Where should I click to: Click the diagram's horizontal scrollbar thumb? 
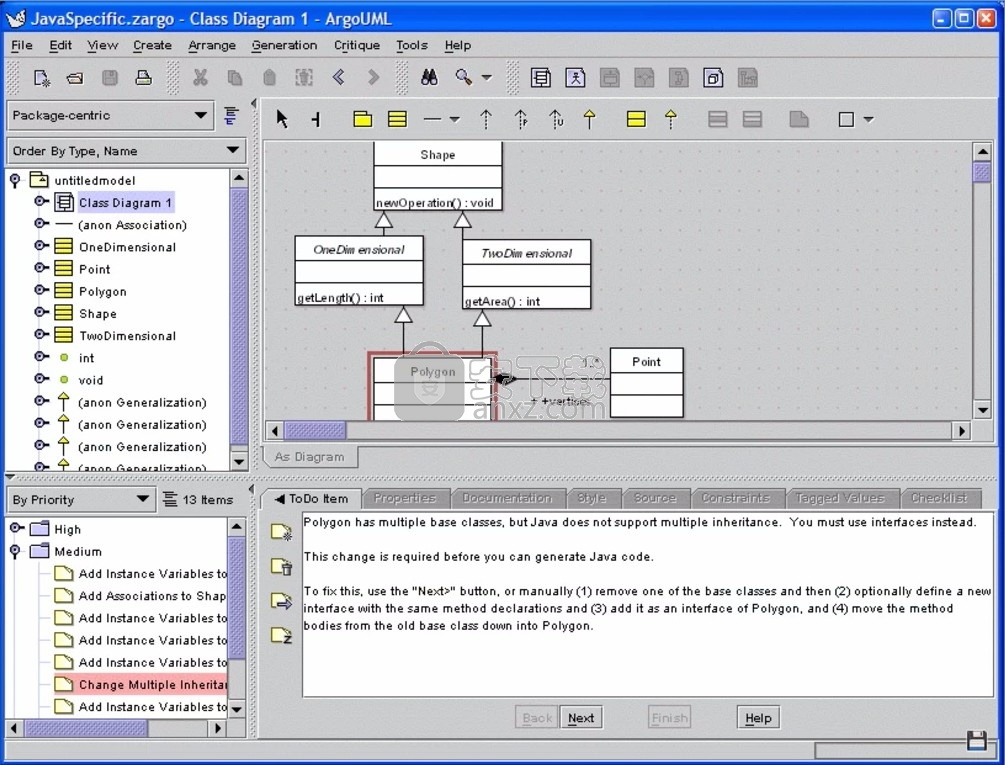click(314, 431)
